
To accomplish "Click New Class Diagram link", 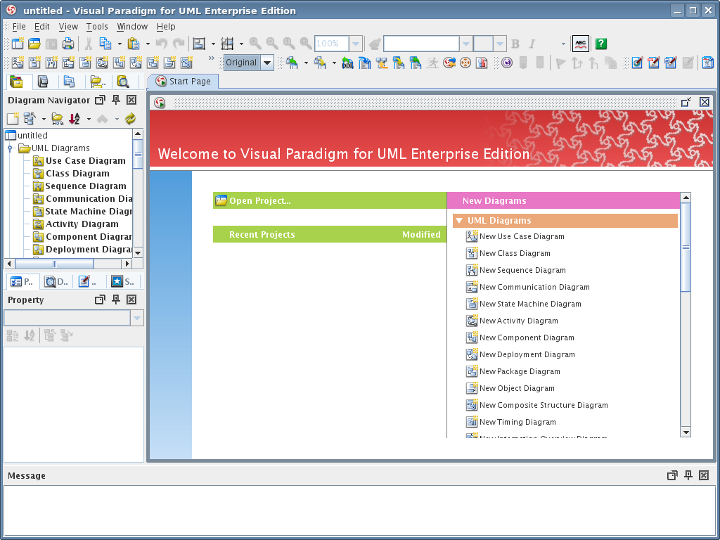I will (x=515, y=253).
